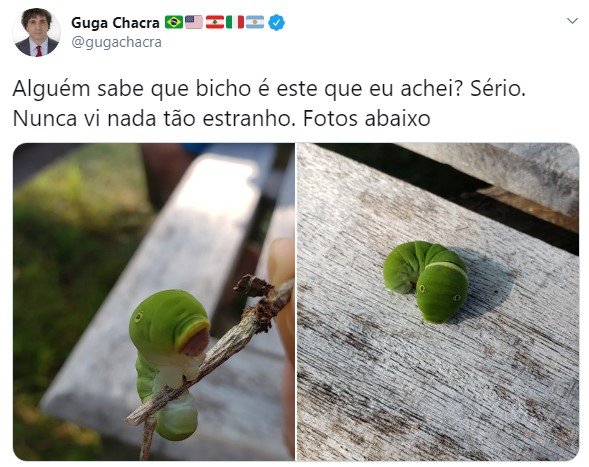Click the Italy flag emoji
Screen dimensions: 589x467
click(235, 22)
